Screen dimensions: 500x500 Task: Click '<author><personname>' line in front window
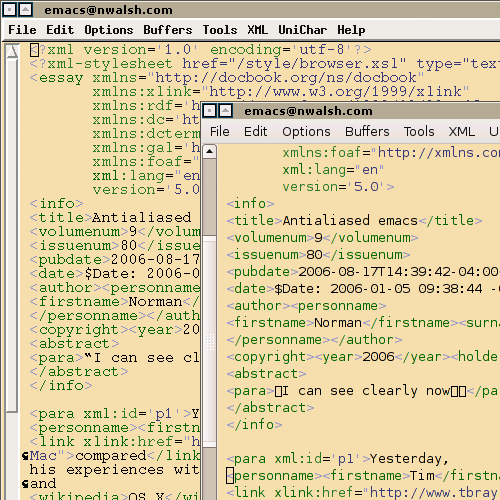306,306
